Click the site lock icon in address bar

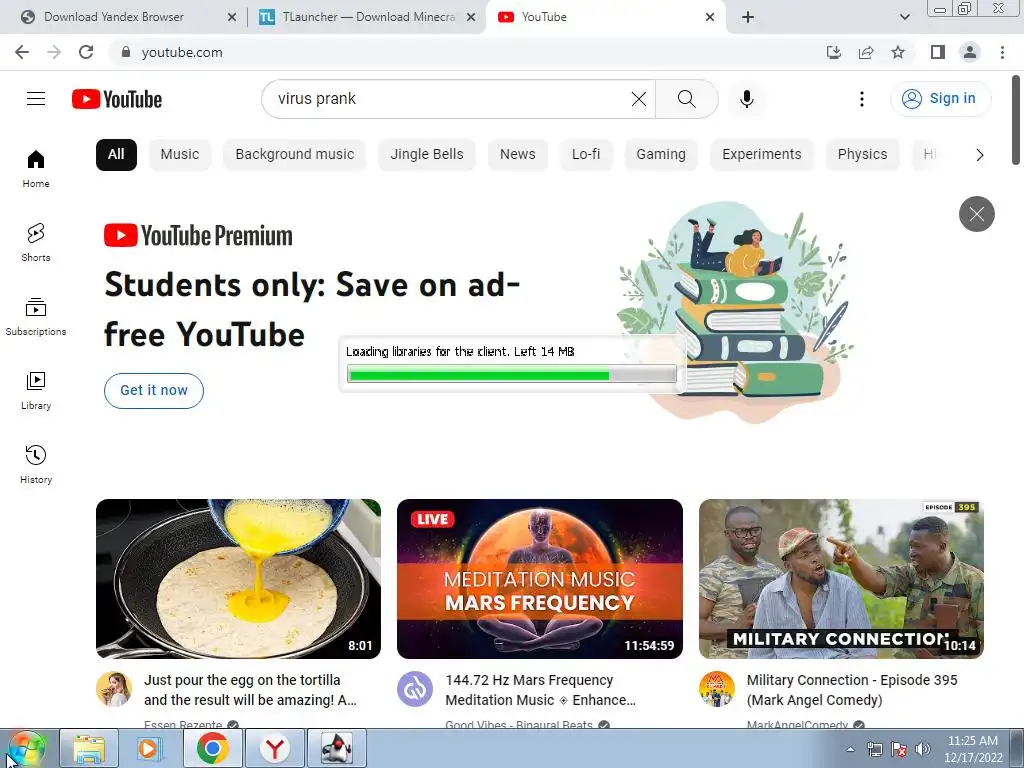tap(126, 52)
